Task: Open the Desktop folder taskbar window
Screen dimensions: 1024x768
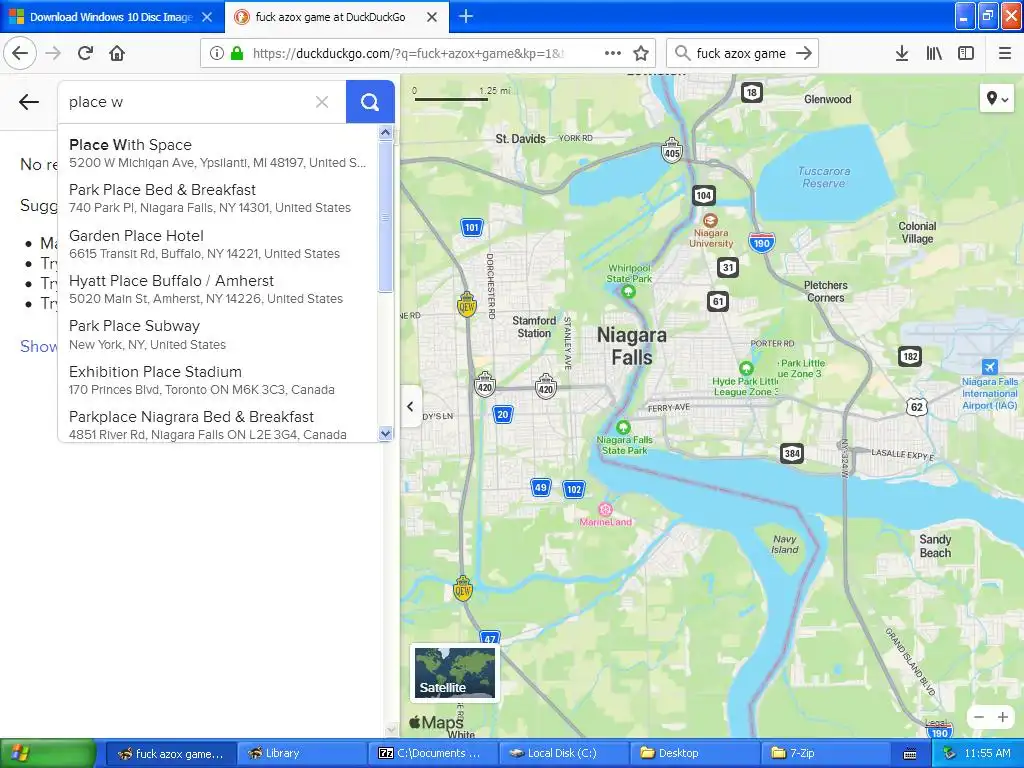Action: [x=694, y=753]
